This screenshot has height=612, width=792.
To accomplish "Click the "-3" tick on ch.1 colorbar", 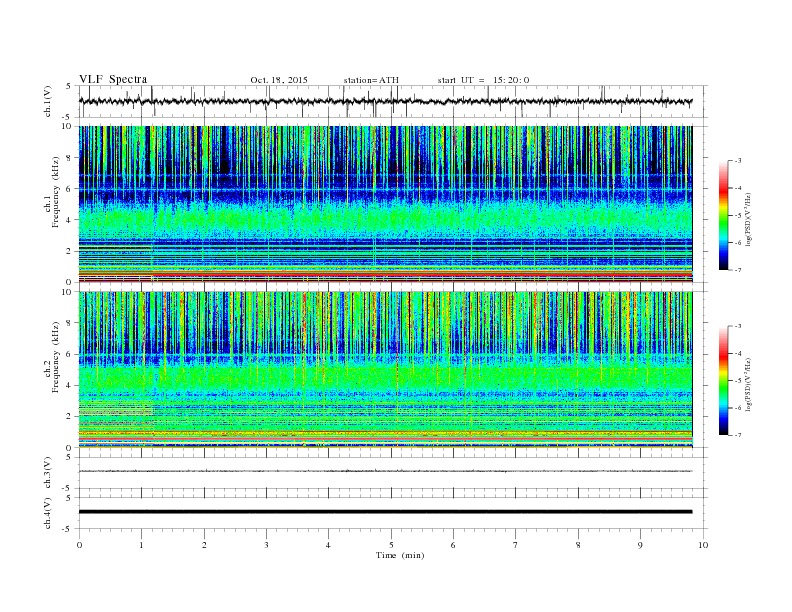I will click(738, 161).
